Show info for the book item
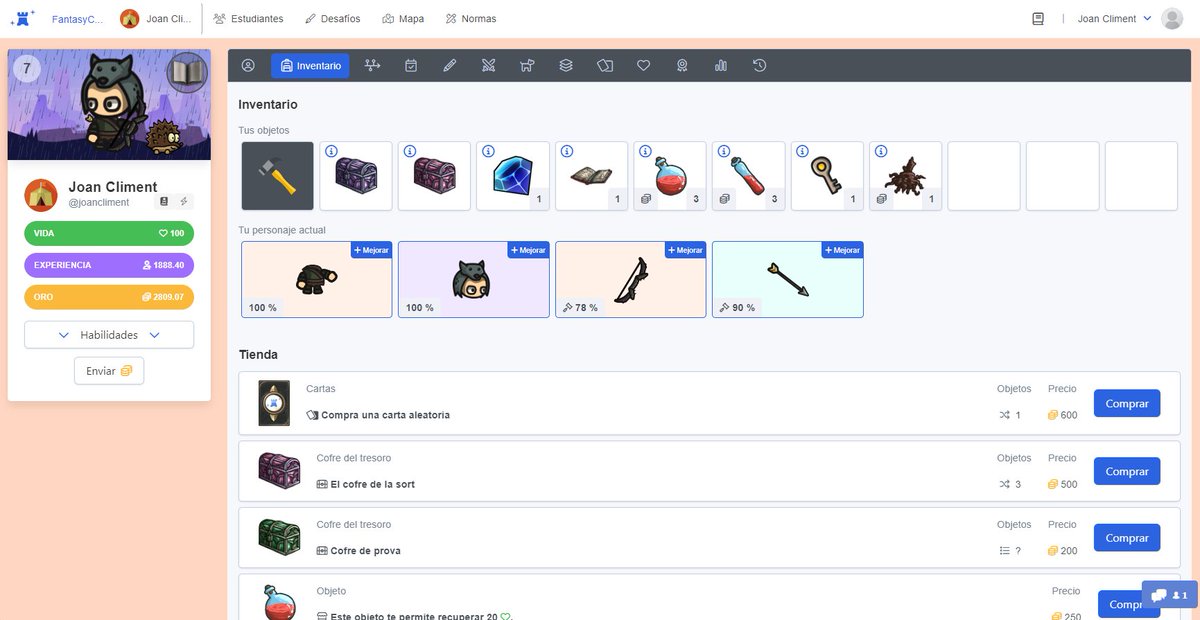Image resolution: width=1200 pixels, height=620 pixels. [567, 152]
